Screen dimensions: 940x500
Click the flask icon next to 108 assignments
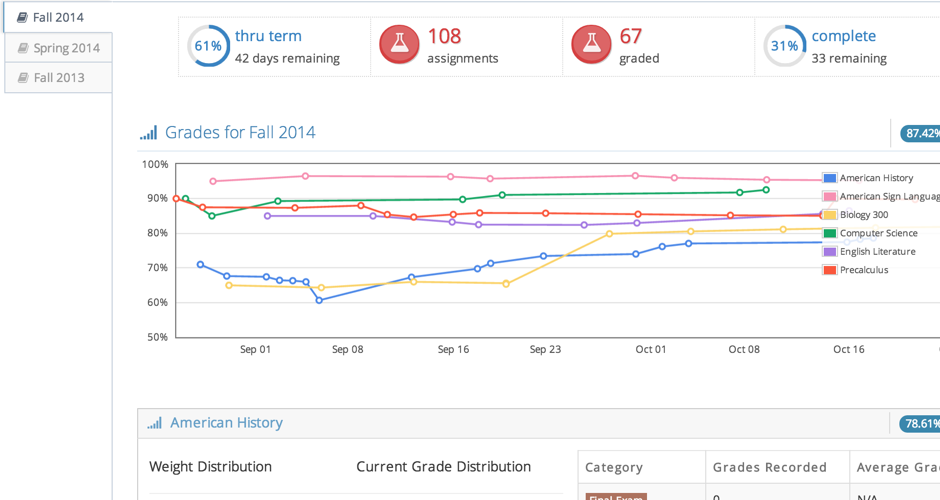[x=399, y=46]
